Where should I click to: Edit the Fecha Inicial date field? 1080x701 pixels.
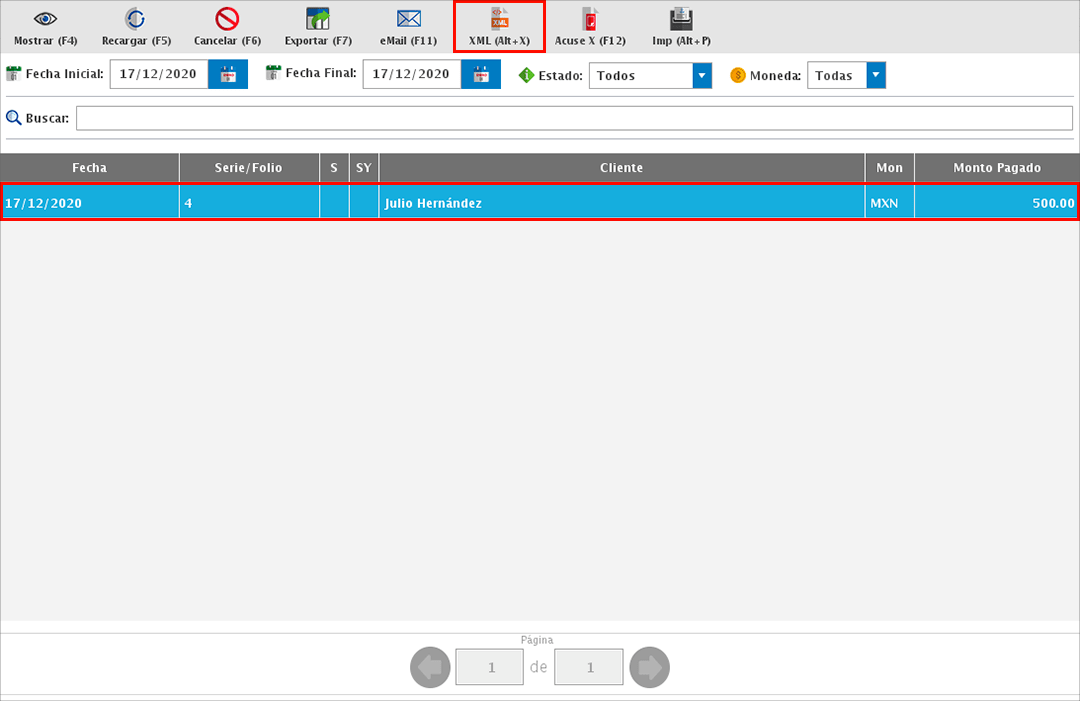click(159, 75)
